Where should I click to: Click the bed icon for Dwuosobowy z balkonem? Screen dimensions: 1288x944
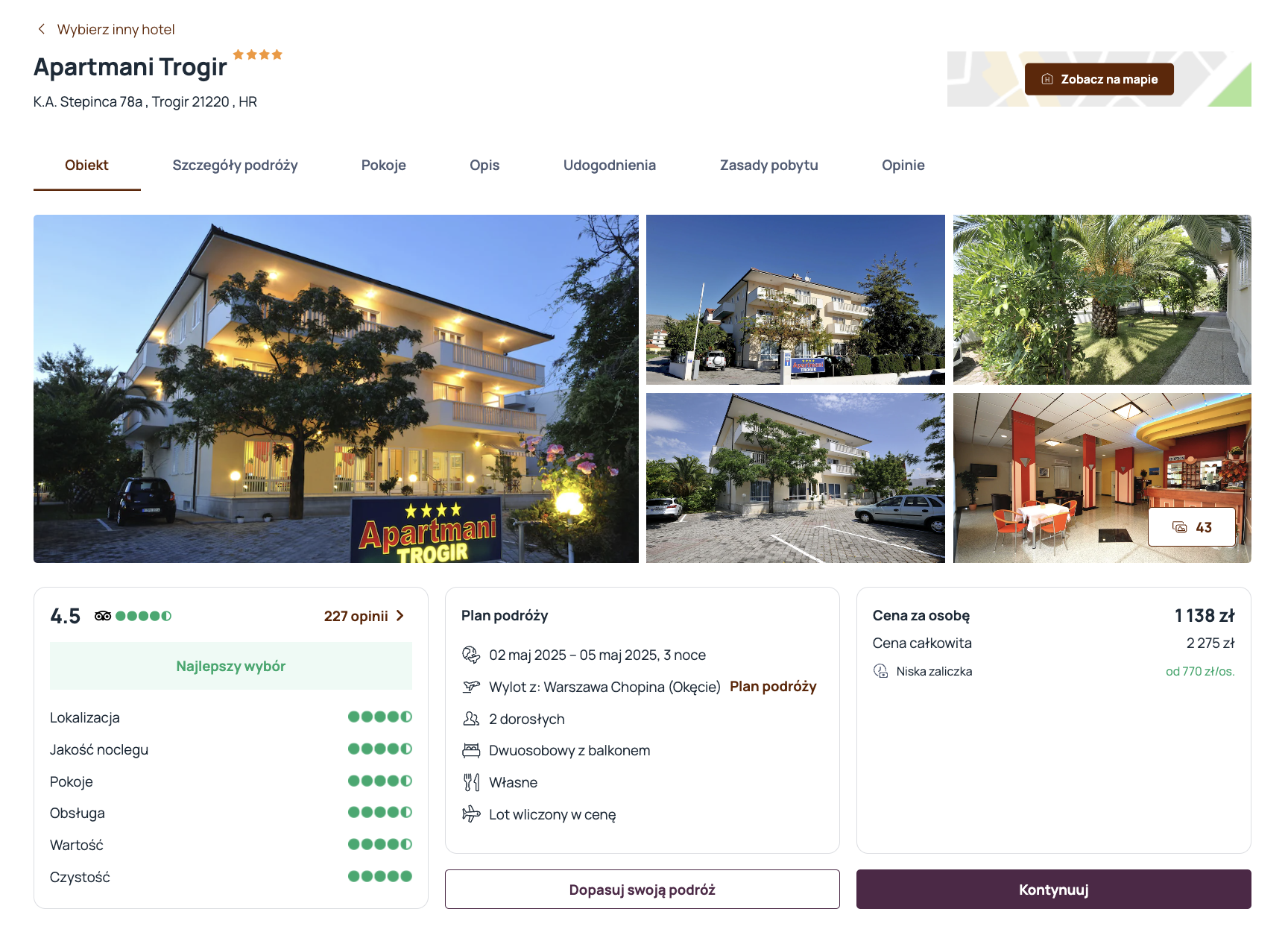471,750
